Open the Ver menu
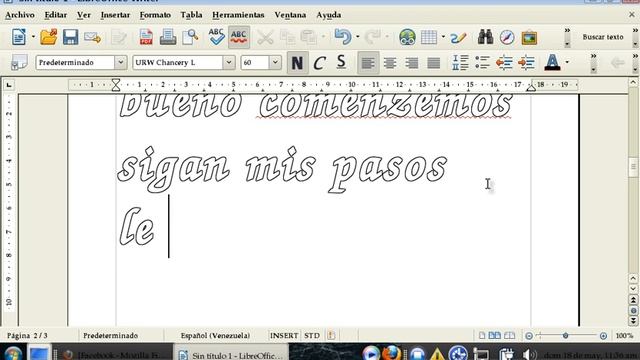This screenshot has width=640, height=360. tap(84, 15)
